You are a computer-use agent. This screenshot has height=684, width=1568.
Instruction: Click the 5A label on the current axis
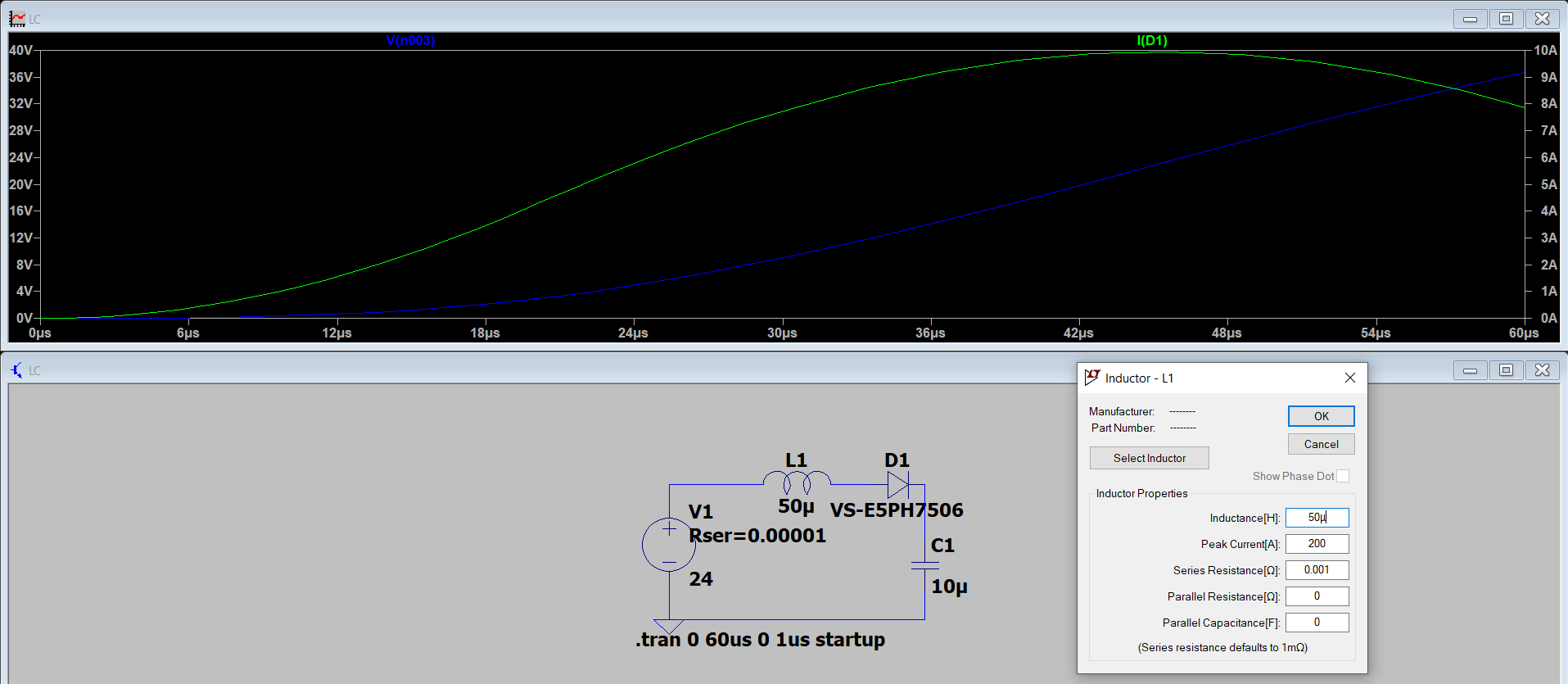pos(1548,184)
